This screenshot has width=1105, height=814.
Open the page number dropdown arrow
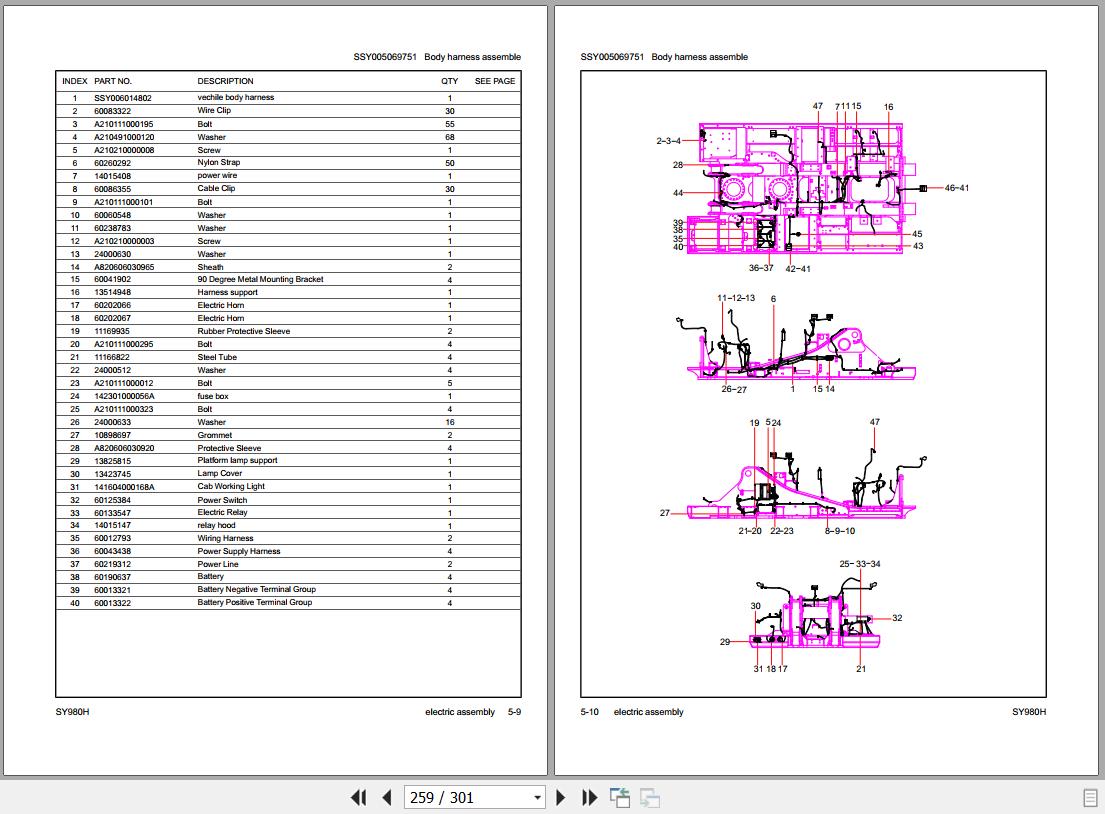(x=537, y=798)
